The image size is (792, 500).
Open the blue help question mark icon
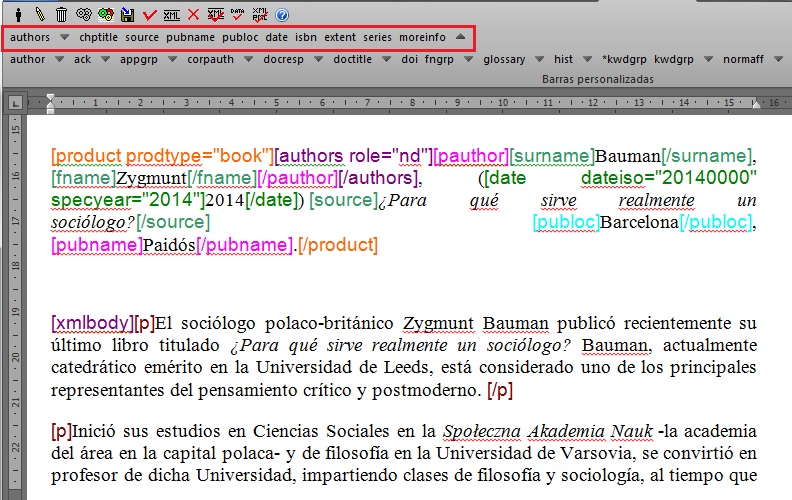point(282,15)
